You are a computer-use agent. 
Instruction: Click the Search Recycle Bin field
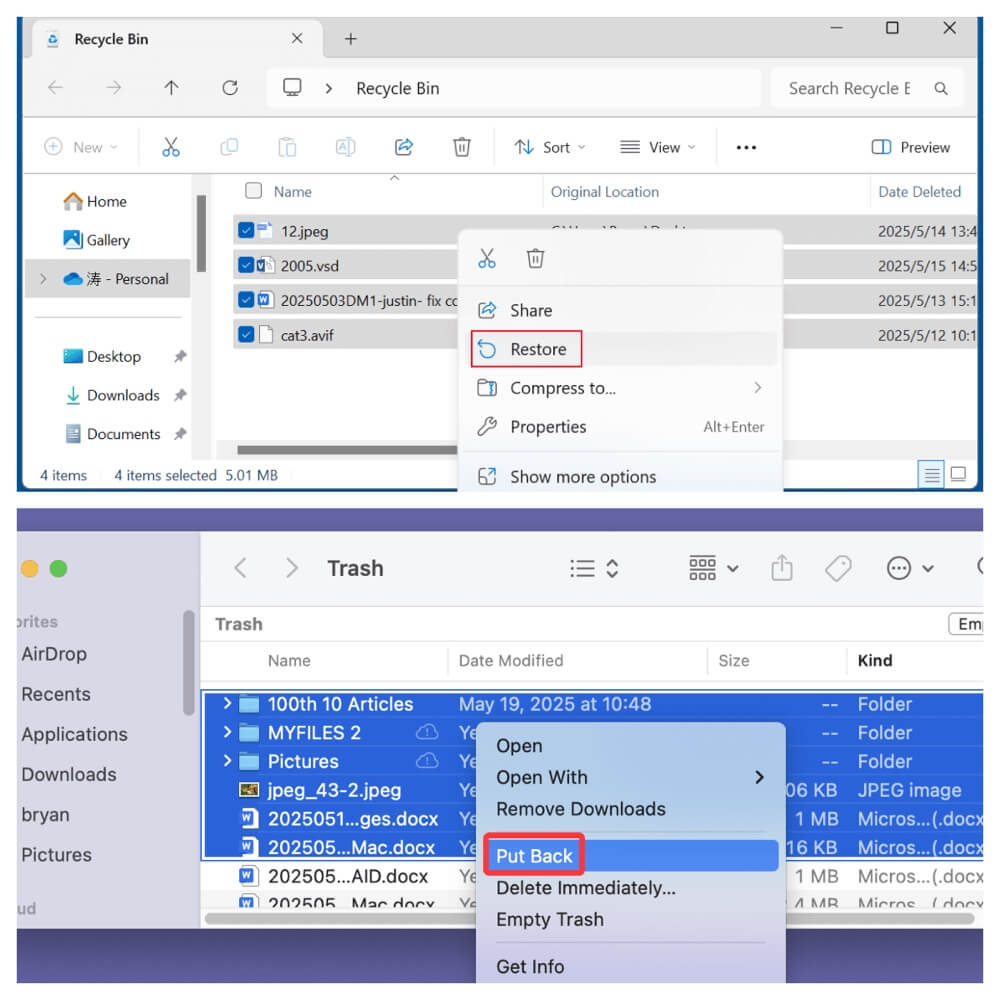click(851, 88)
